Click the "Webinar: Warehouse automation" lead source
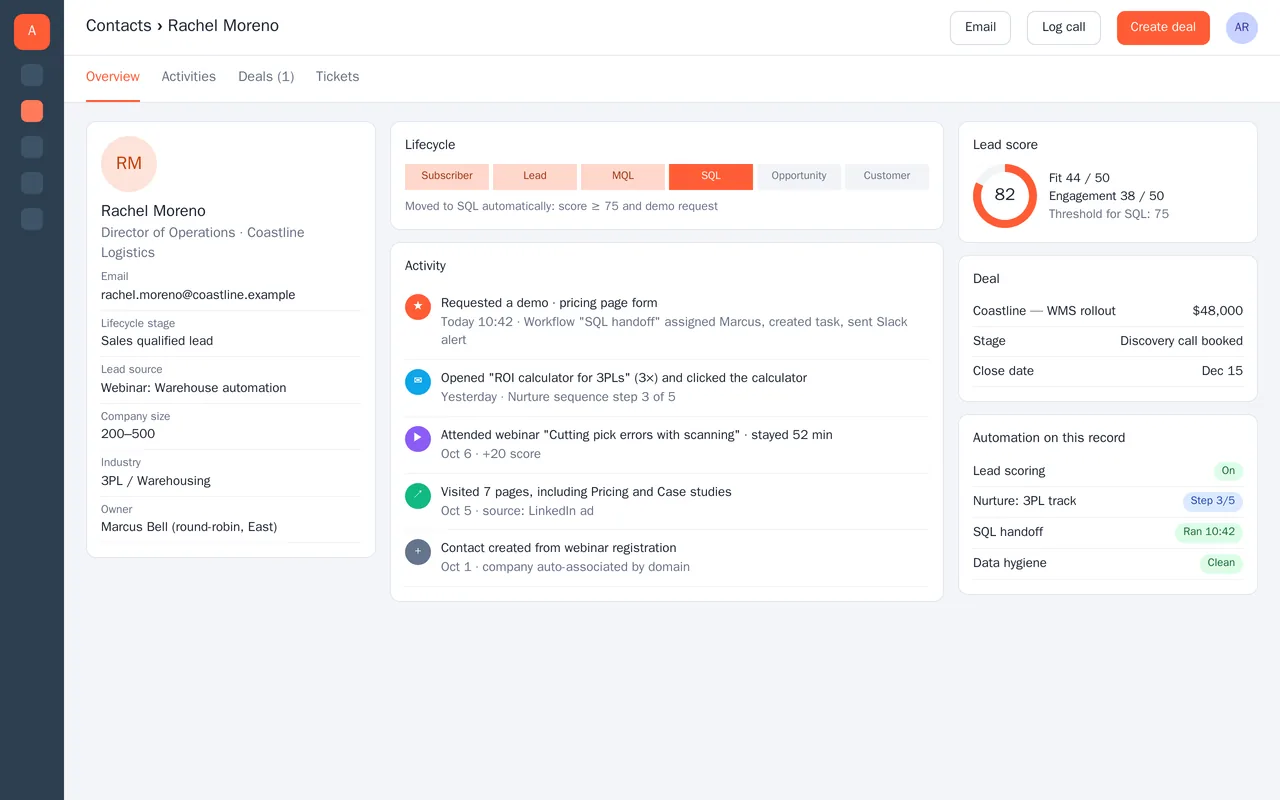The width and height of the screenshot is (1280, 800). (194, 388)
